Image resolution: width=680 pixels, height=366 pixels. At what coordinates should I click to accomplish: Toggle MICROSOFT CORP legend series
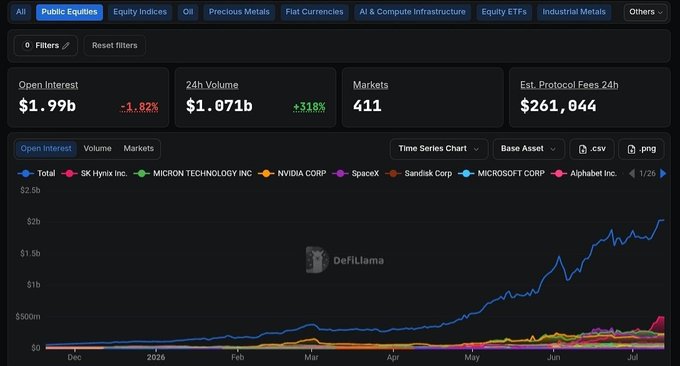501,173
